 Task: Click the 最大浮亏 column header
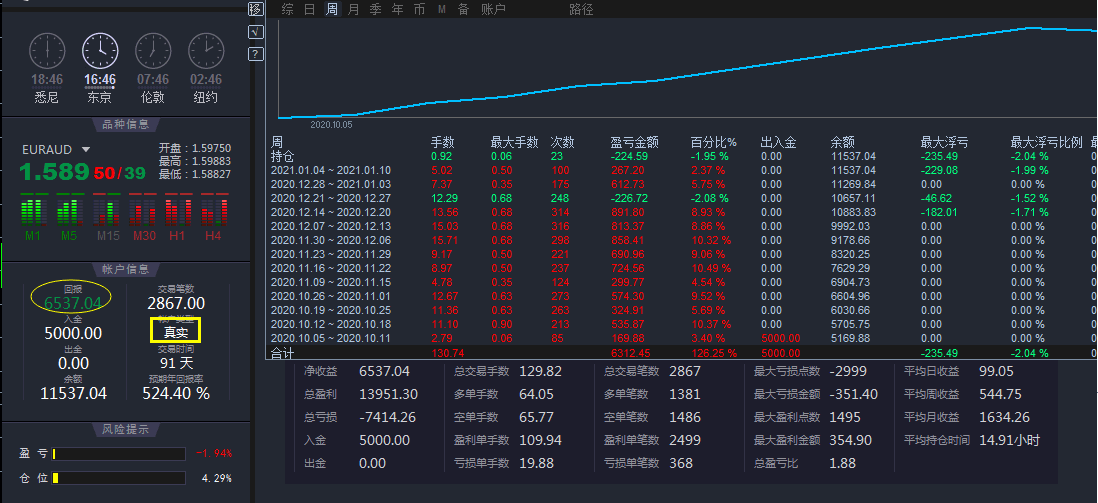pos(944,142)
